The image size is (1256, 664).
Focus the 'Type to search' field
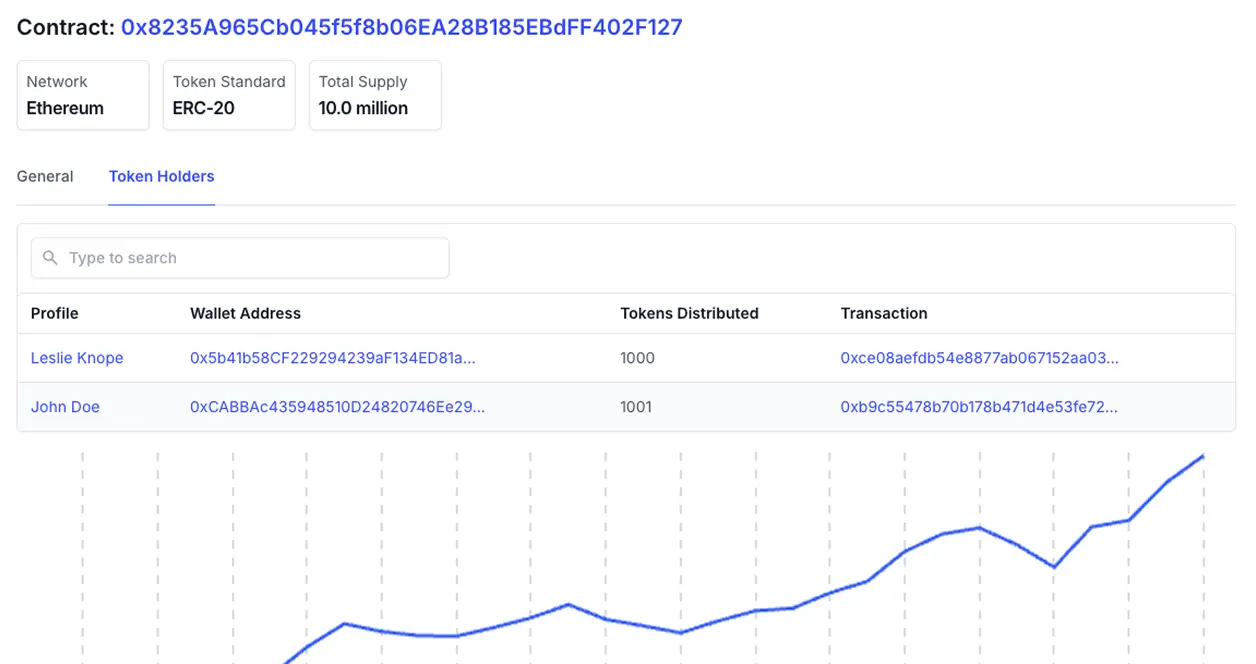click(250, 258)
